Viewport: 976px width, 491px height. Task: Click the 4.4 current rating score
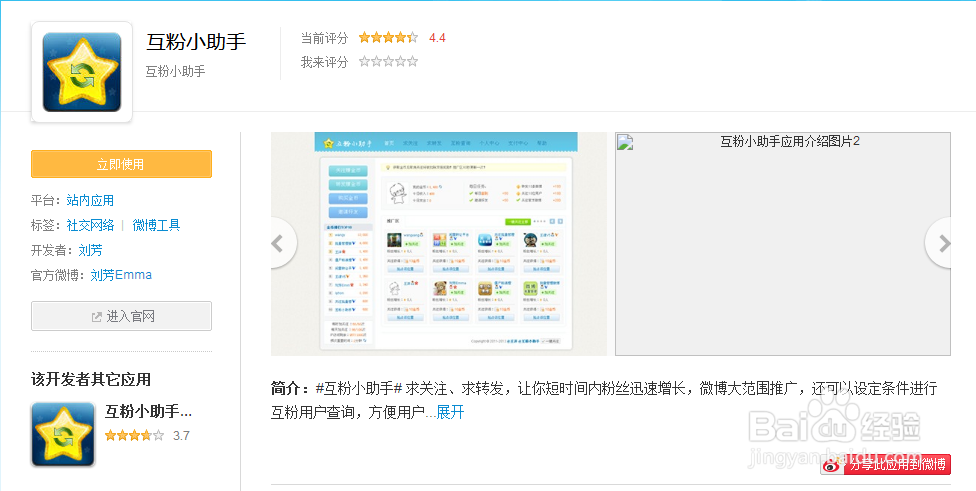pos(437,38)
